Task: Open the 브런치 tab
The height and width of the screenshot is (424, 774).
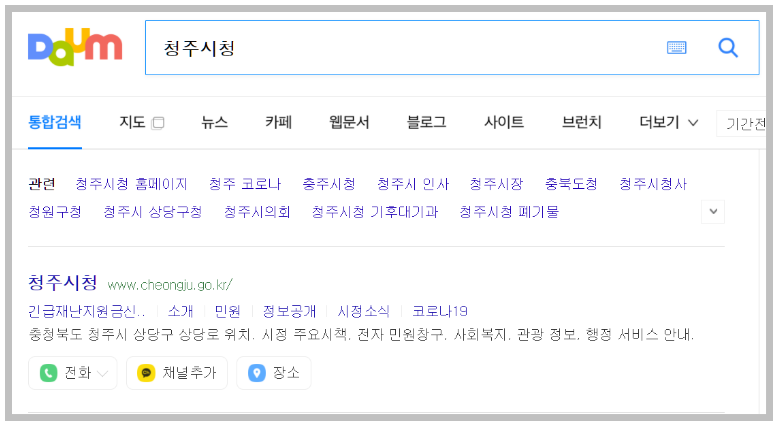Action: (x=581, y=122)
